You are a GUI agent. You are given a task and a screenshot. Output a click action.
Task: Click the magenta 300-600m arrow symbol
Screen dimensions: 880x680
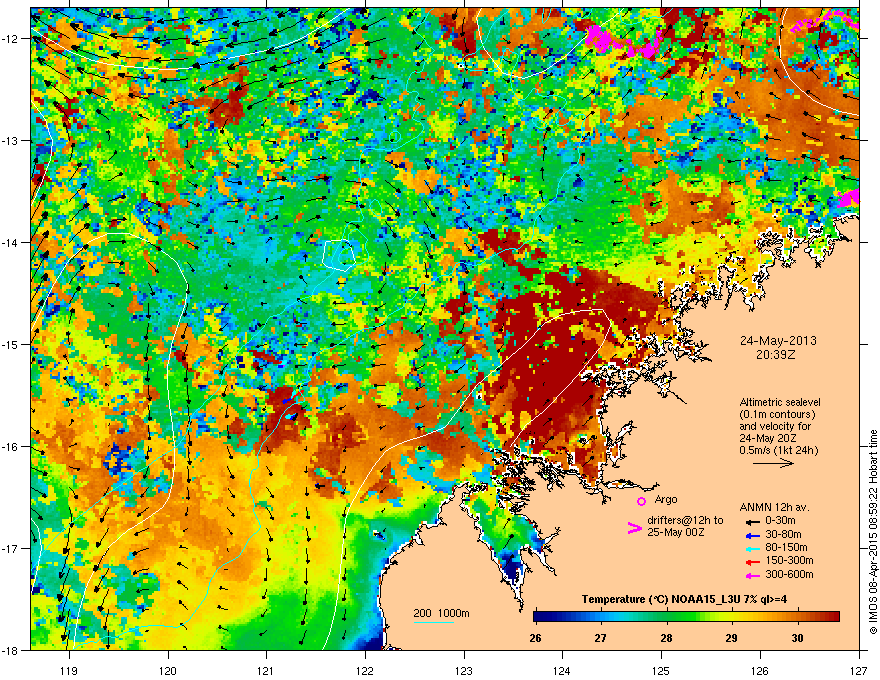point(753,575)
